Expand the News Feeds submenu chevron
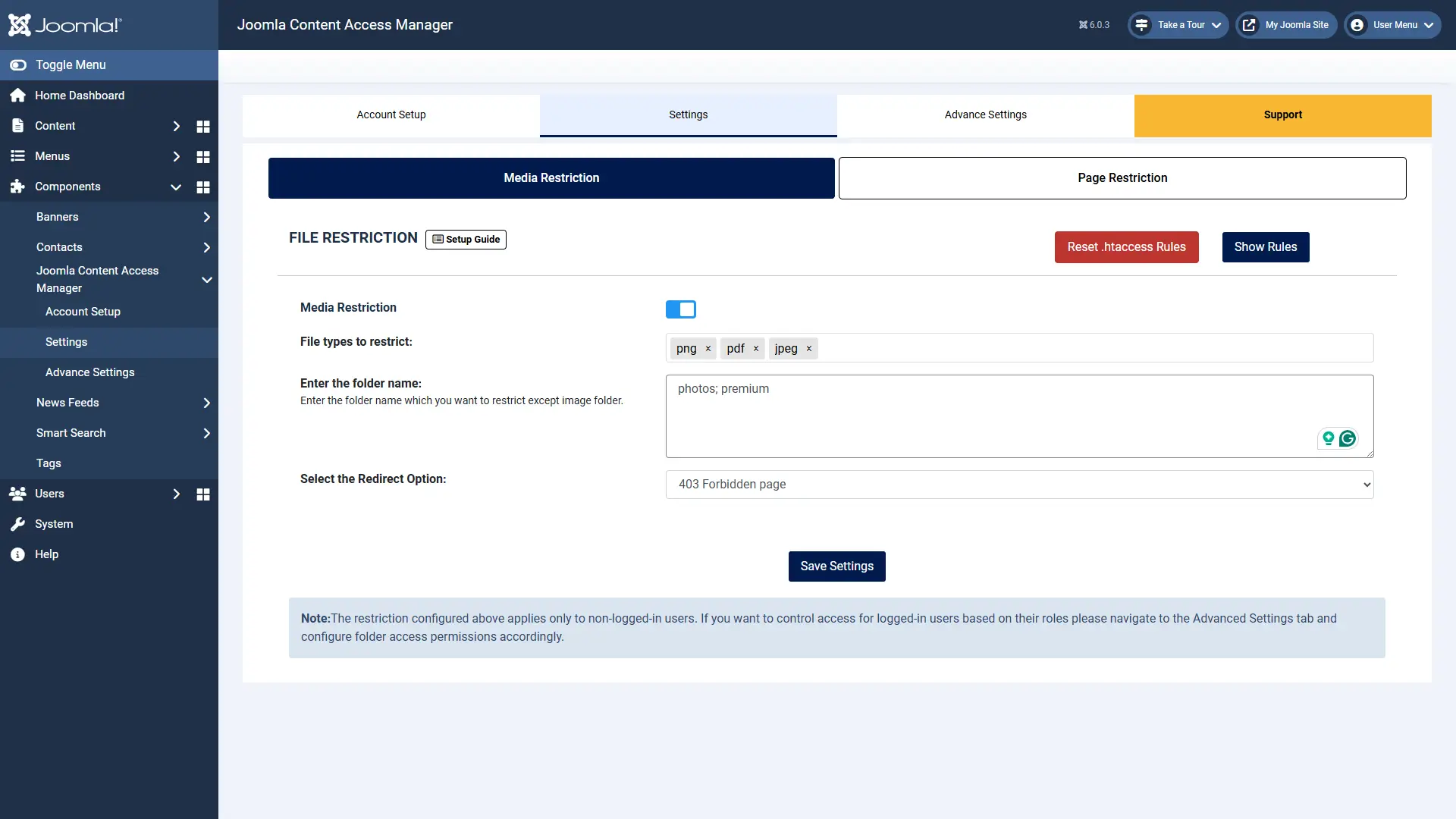The image size is (1456, 819). [206, 403]
